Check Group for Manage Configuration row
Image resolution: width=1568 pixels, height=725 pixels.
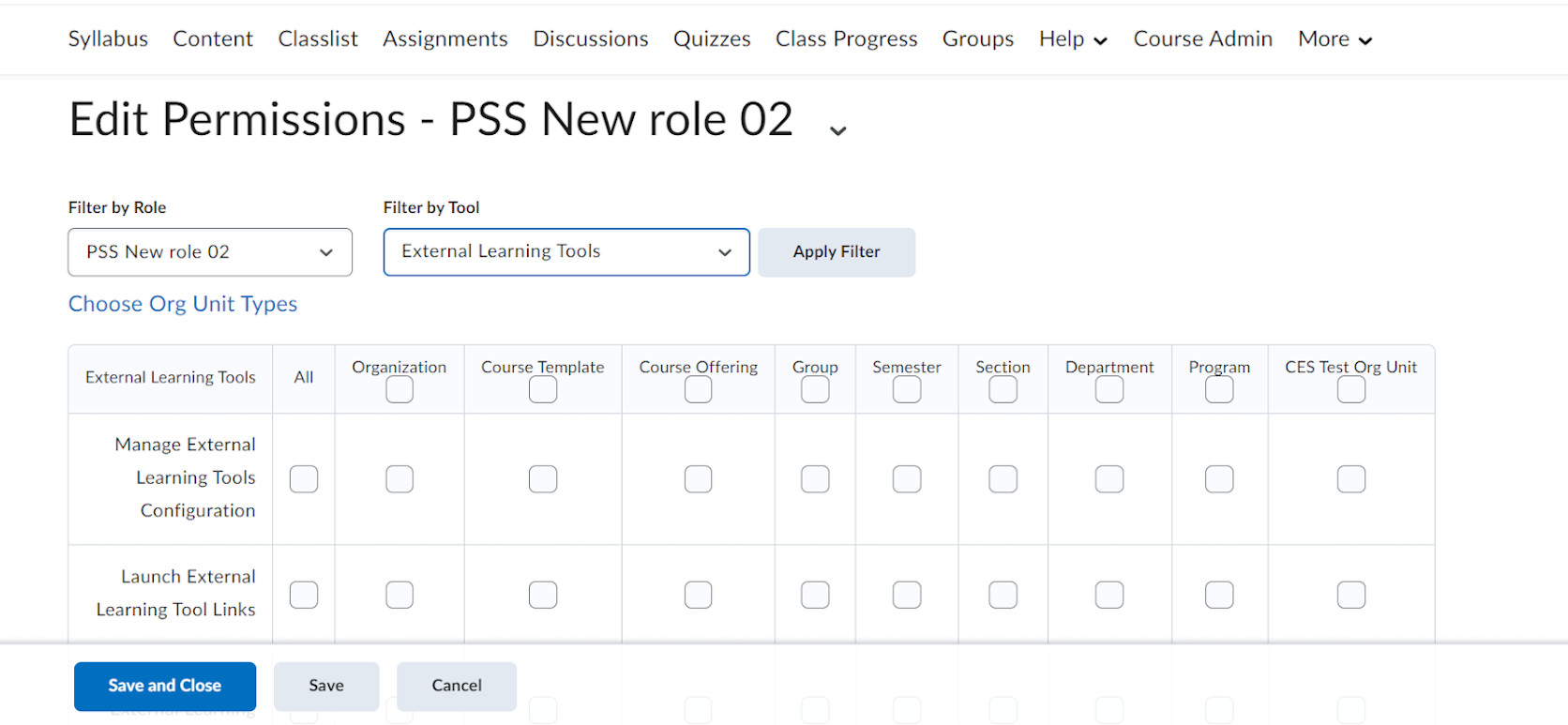pos(815,479)
